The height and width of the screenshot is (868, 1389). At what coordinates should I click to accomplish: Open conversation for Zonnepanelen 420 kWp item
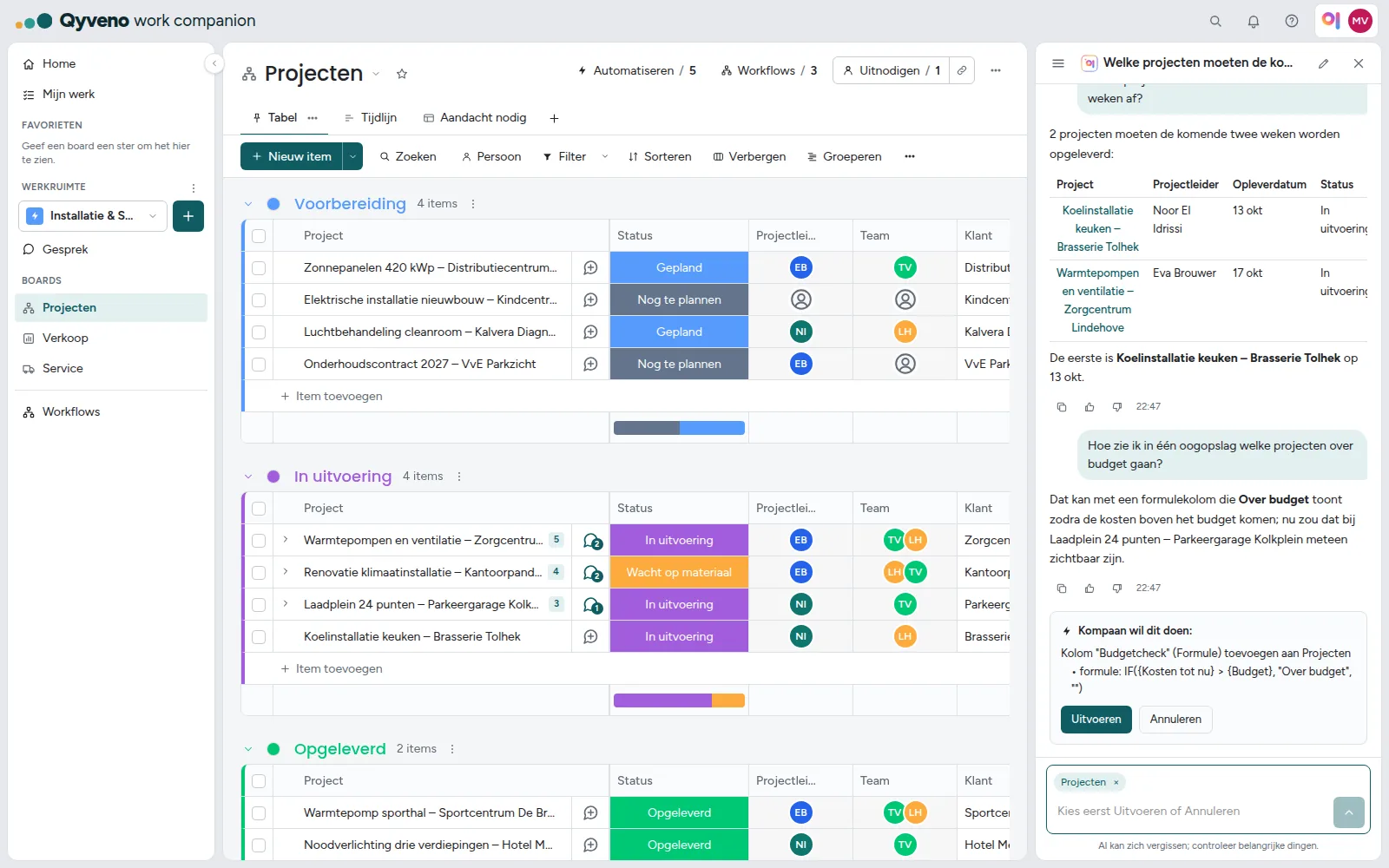point(590,267)
